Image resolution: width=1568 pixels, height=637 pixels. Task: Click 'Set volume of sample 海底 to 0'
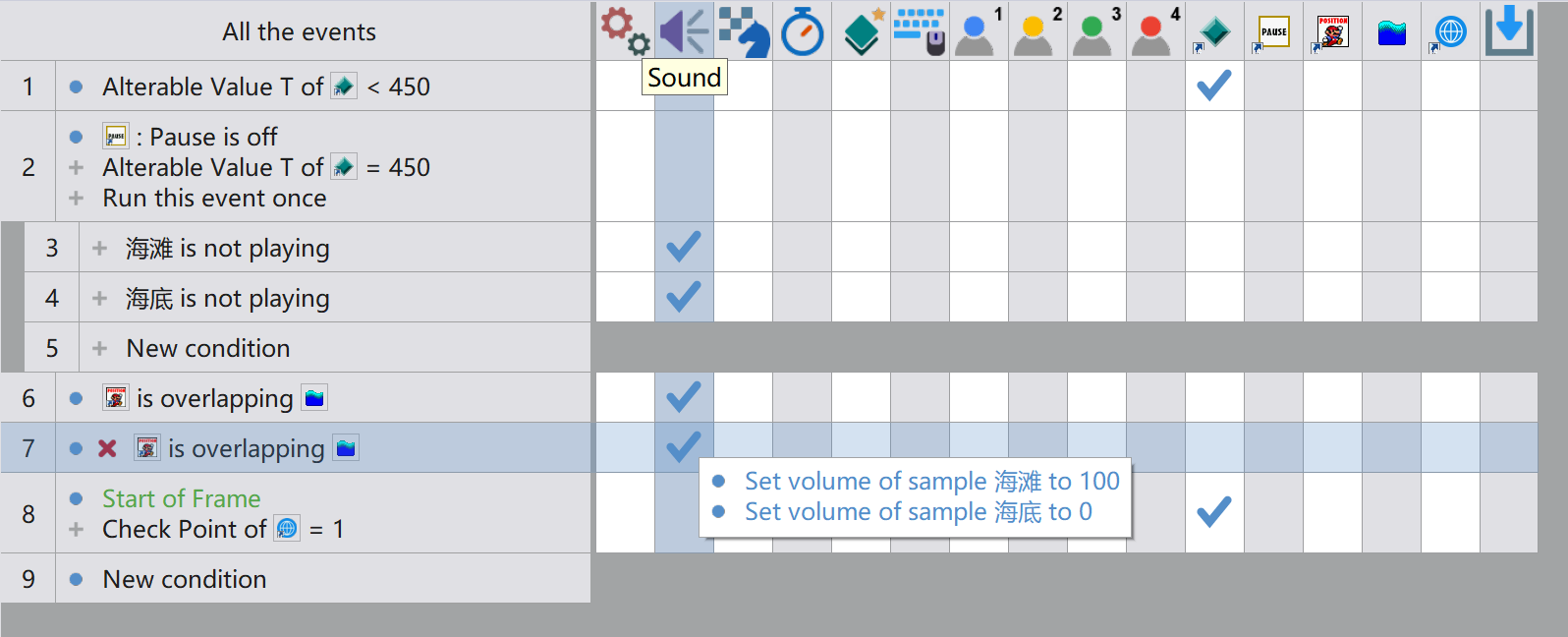pyautogui.click(x=918, y=511)
